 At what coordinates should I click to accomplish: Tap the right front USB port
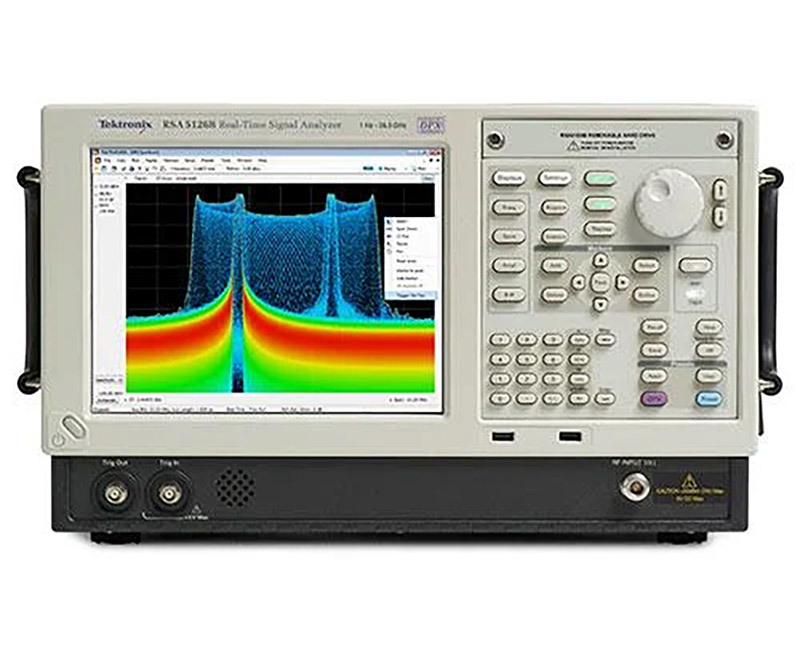(x=570, y=437)
